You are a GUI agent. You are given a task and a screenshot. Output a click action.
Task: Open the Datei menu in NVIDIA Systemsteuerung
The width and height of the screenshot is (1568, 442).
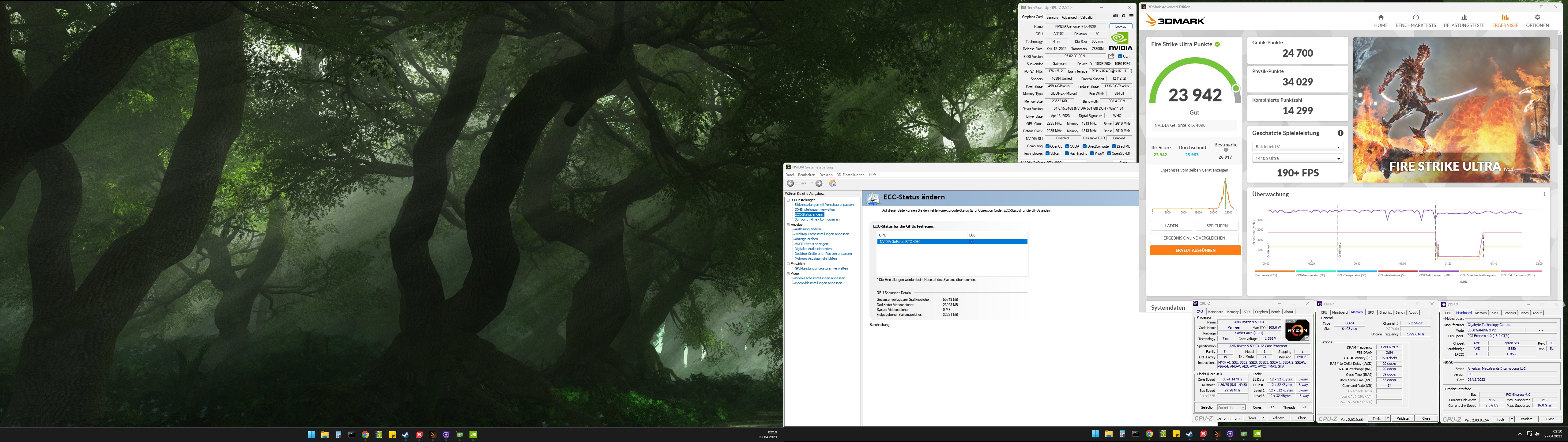pos(790,175)
